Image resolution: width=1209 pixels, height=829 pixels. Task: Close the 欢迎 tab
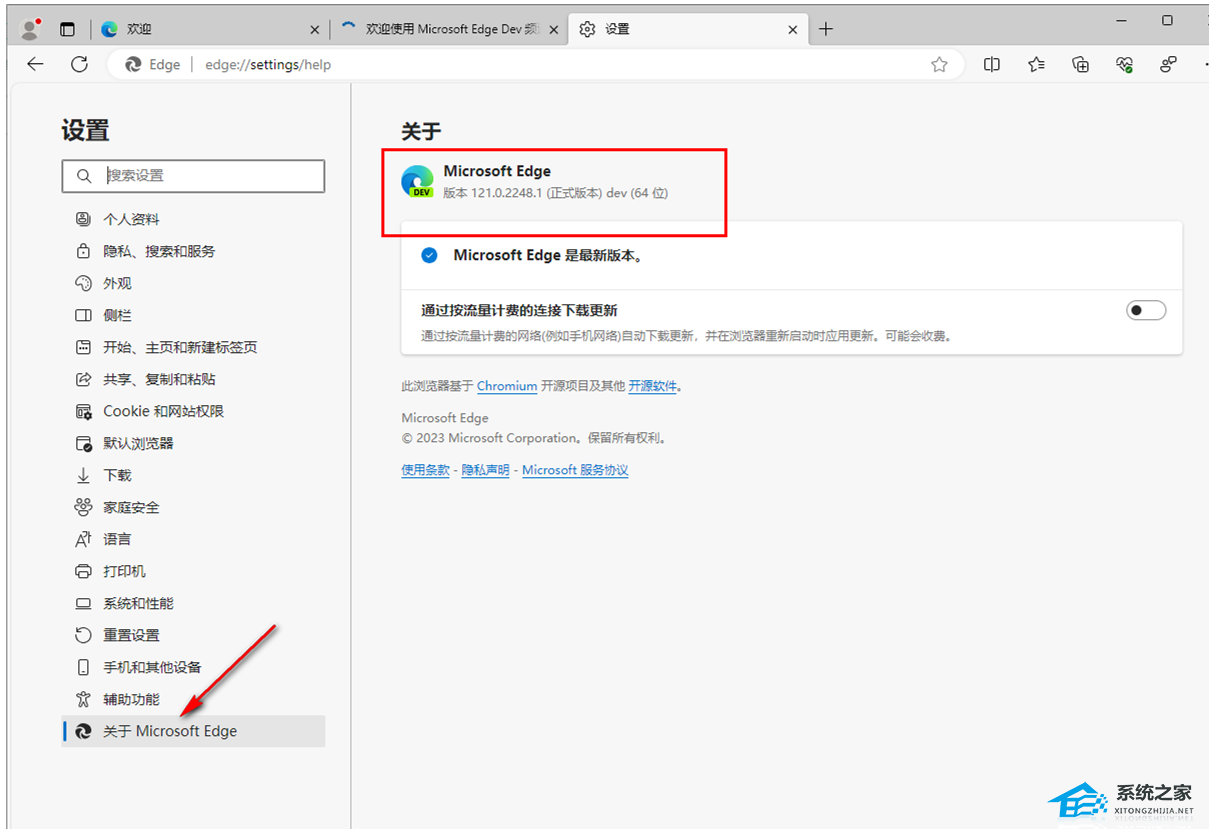[315, 30]
